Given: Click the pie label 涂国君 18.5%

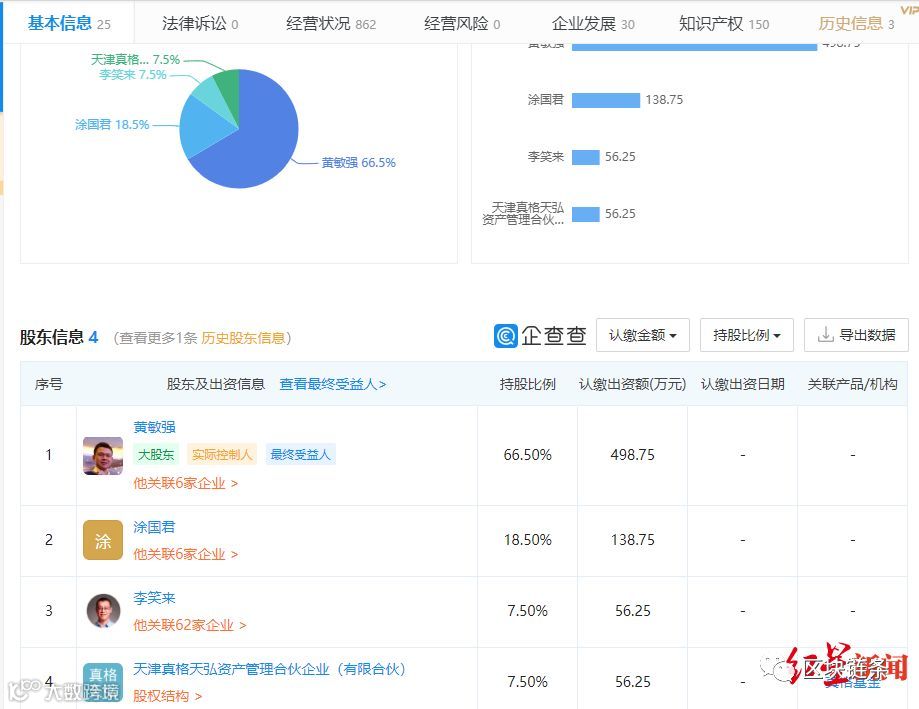Looking at the screenshot, I should (x=112, y=124).
